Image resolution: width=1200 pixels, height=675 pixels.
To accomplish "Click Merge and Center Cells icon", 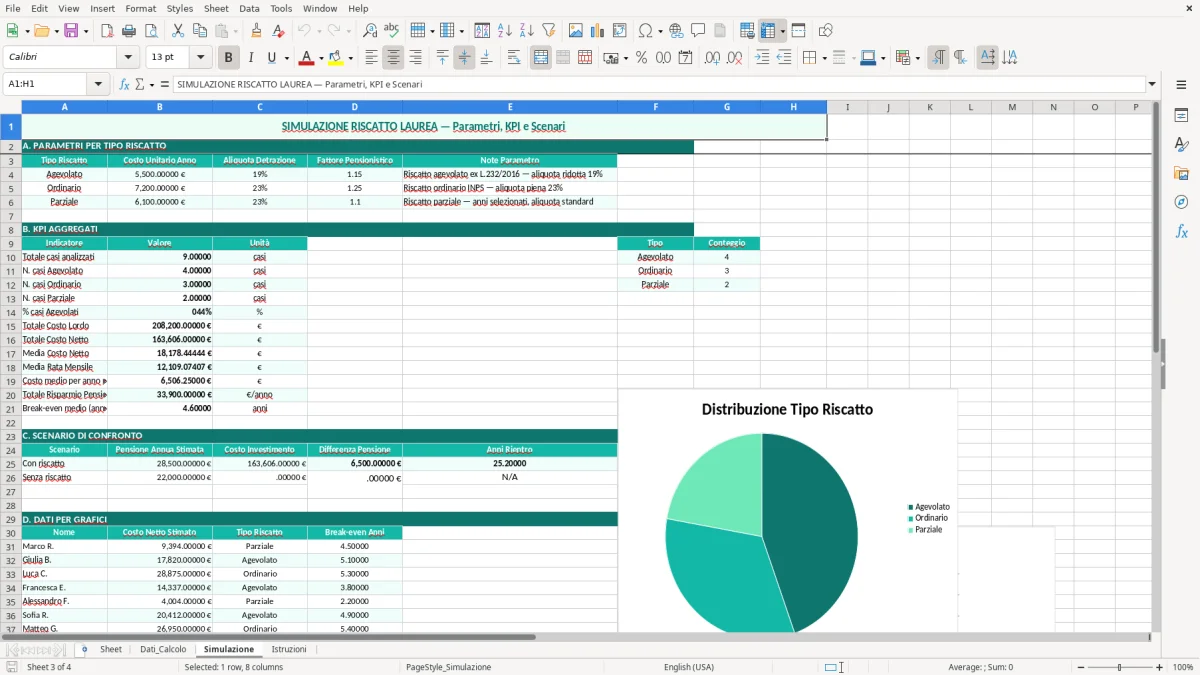I will (541, 58).
